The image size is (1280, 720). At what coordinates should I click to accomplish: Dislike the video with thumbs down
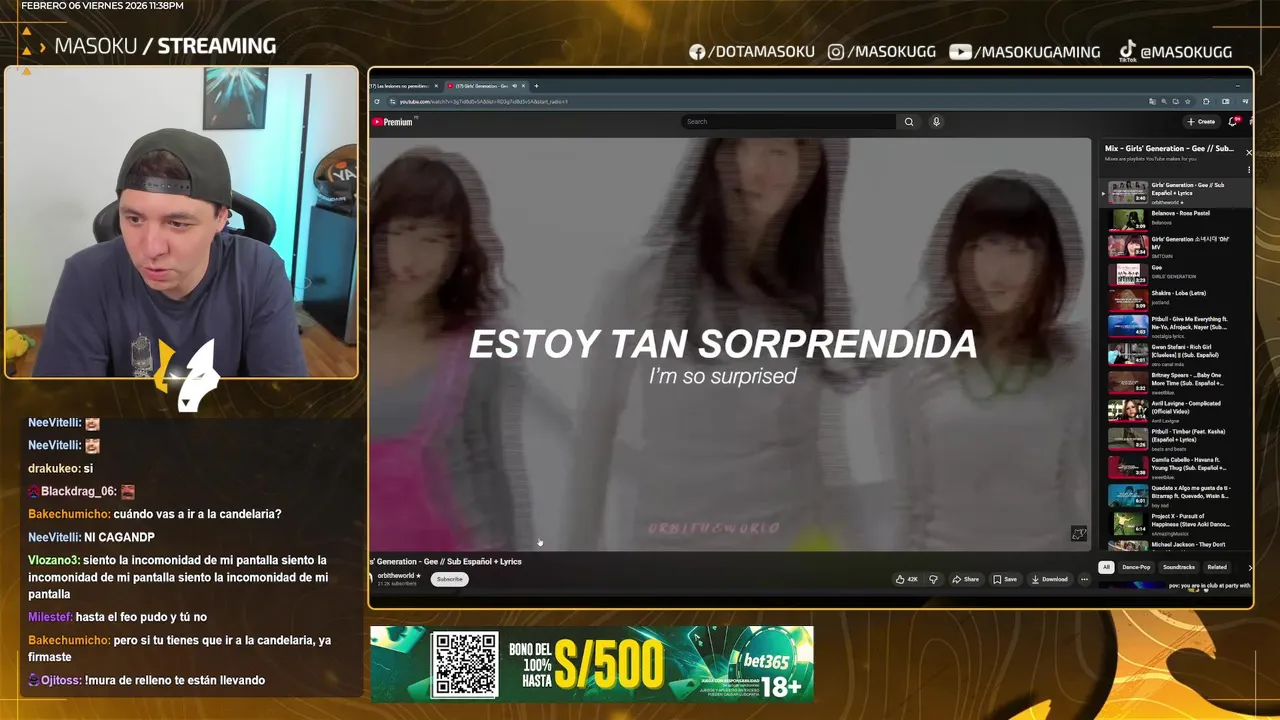coord(933,579)
